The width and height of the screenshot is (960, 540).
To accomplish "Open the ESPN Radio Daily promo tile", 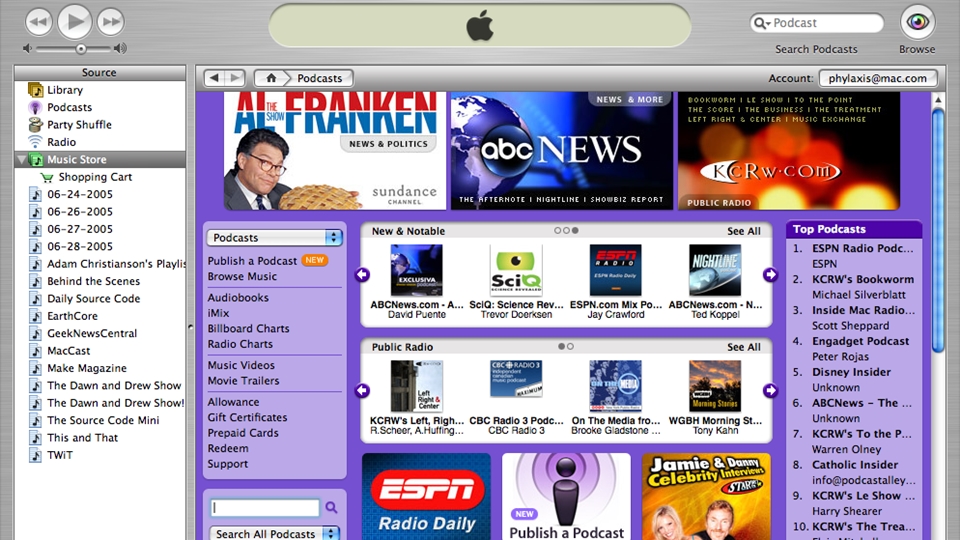I will click(x=426, y=497).
